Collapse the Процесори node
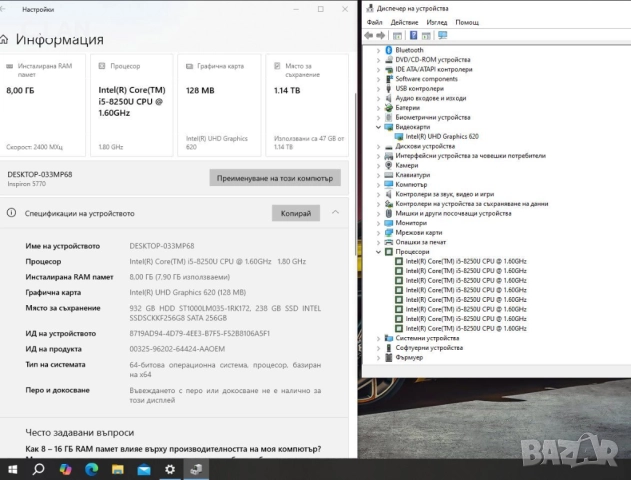631x480 pixels. tap(378, 251)
